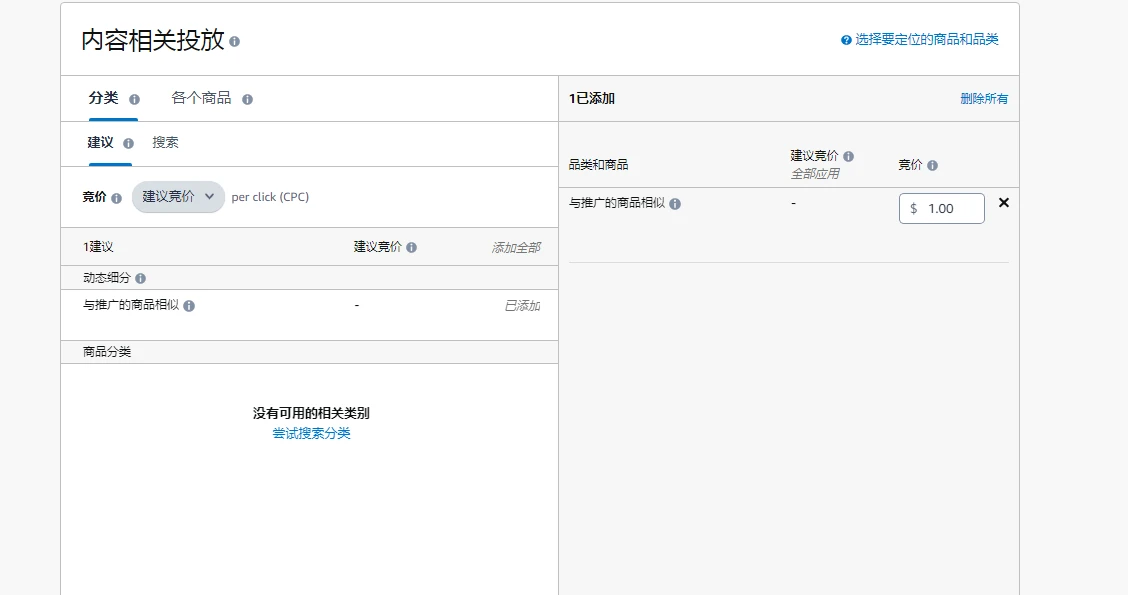Click info icon next to 竞价 column on right
Viewport: 1128px width, 595px height.
tap(932, 166)
